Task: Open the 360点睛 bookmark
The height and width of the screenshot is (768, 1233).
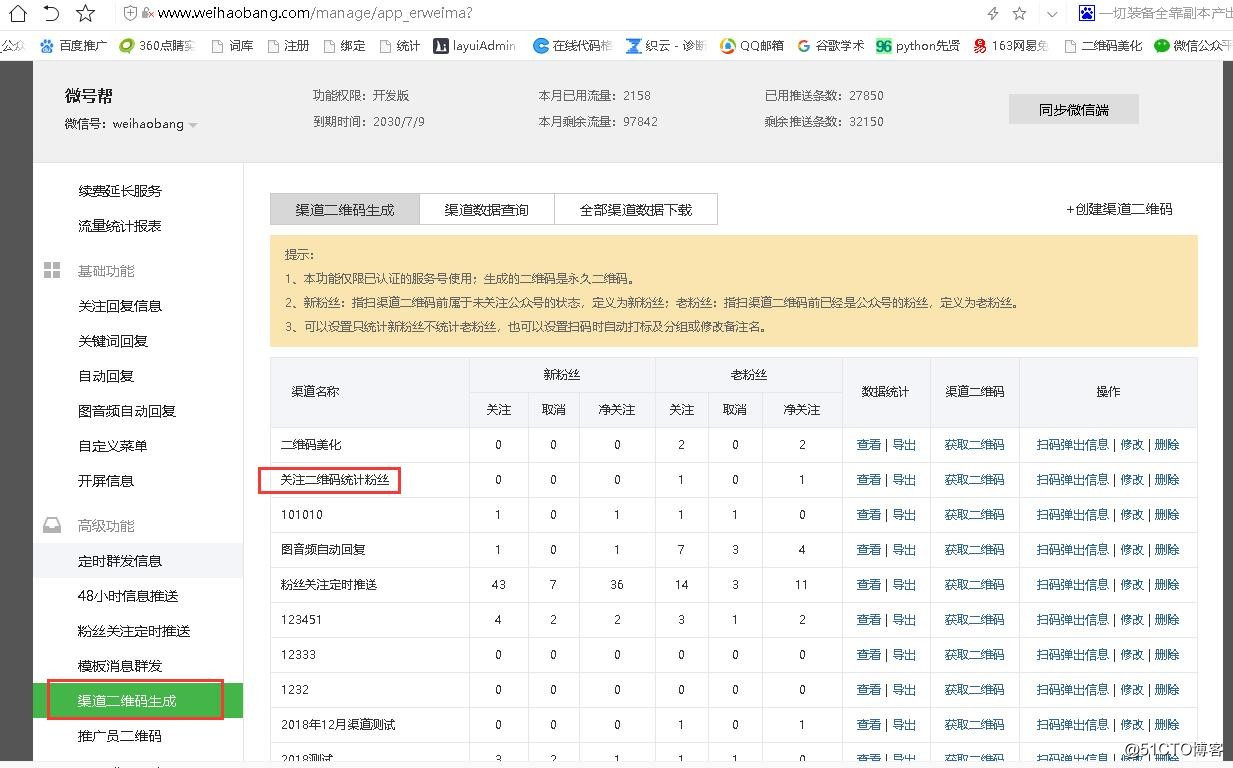Action: 156,45
